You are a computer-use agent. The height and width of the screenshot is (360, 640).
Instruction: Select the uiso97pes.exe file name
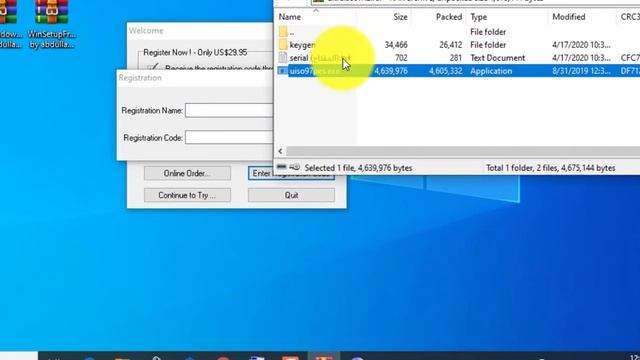tap(314, 71)
